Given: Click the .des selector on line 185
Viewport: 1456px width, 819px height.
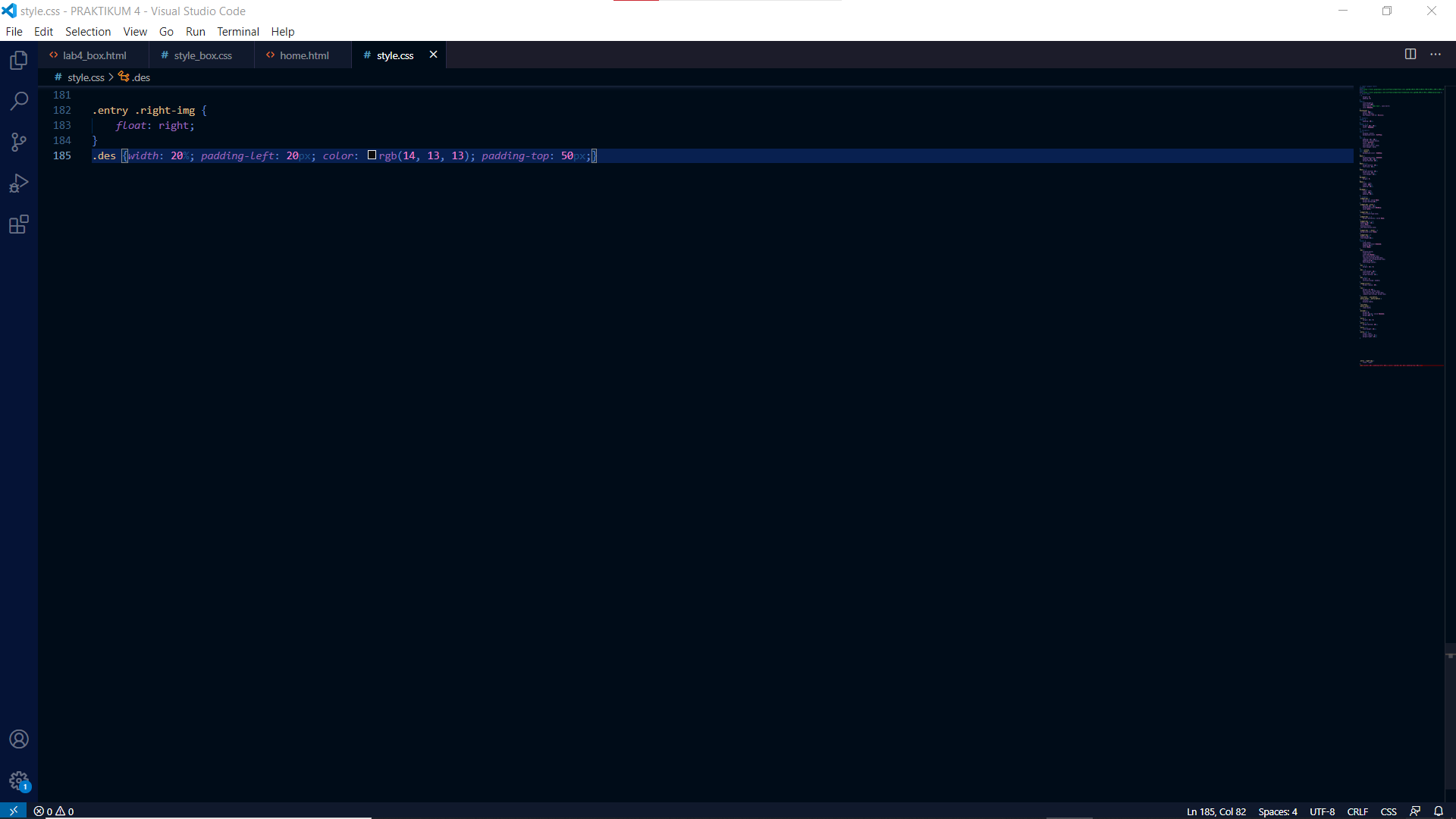Looking at the screenshot, I should (104, 155).
